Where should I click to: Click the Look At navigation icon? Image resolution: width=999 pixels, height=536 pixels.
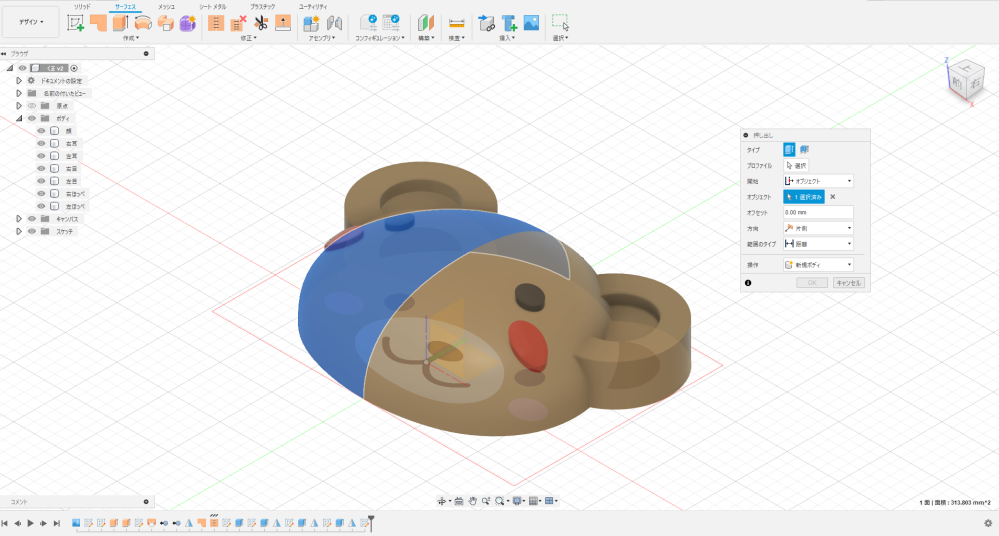pyautogui.click(x=459, y=501)
